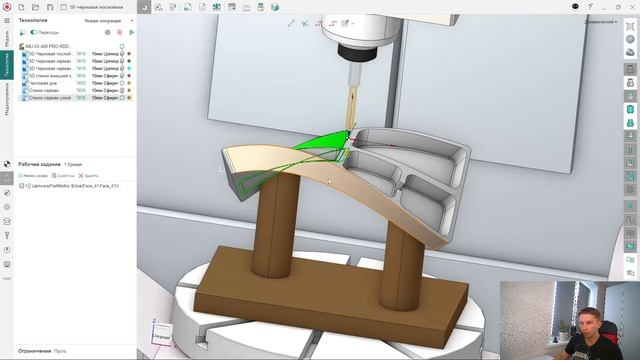
Task: Open the hamburger main menu
Action: click(x=7, y=20)
